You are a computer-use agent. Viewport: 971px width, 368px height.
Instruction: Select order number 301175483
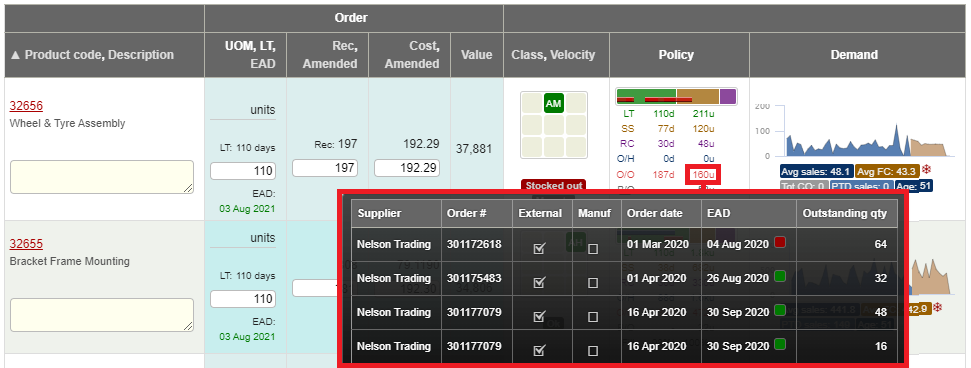coord(474,278)
